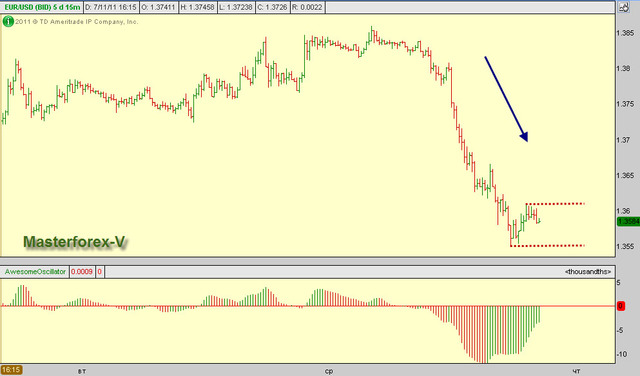Click the 1.375 price axis label
Screen dimensions: 640x376
click(x=626, y=104)
